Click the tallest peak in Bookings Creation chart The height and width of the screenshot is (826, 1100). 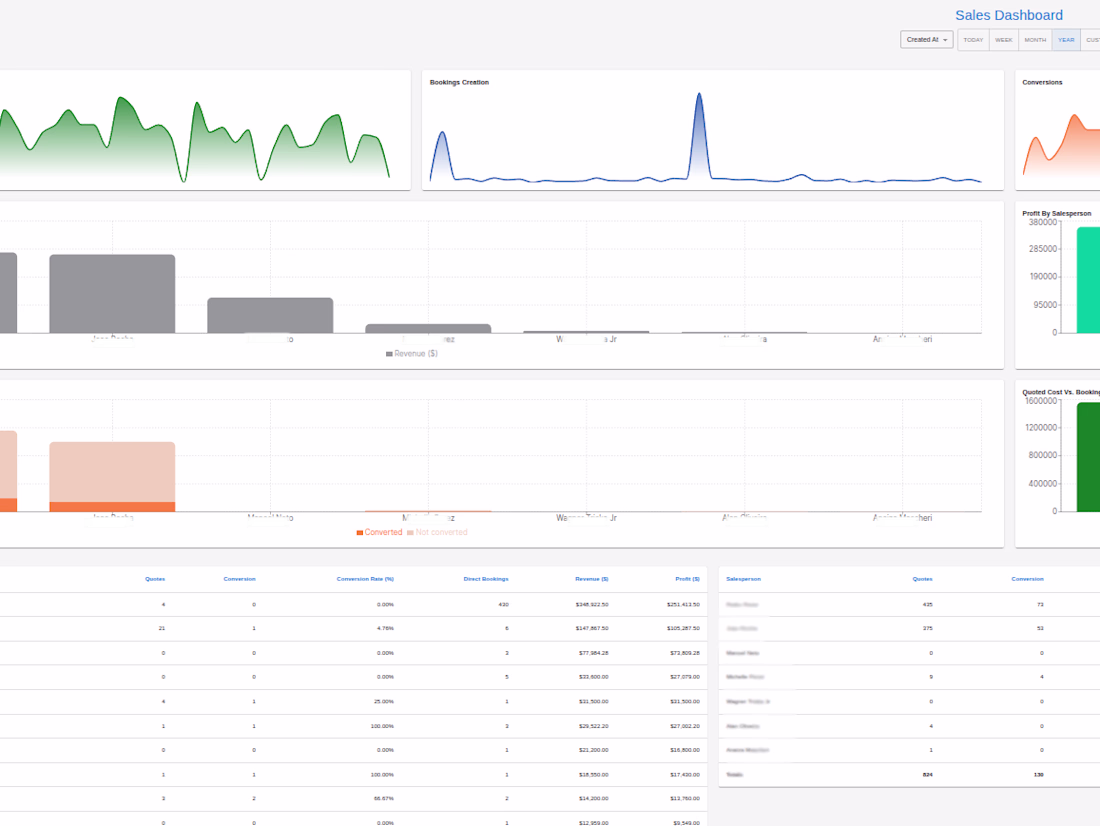pyautogui.click(x=699, y=95)
